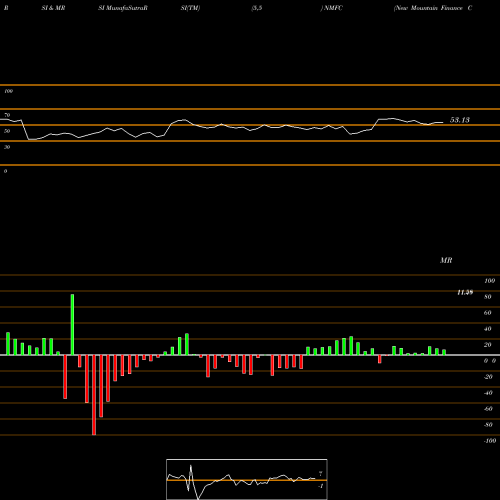The height and width of the screenshot is (500, 500).
Task: Select the NMFC ticker text in header
Action: tap(332, 8)
